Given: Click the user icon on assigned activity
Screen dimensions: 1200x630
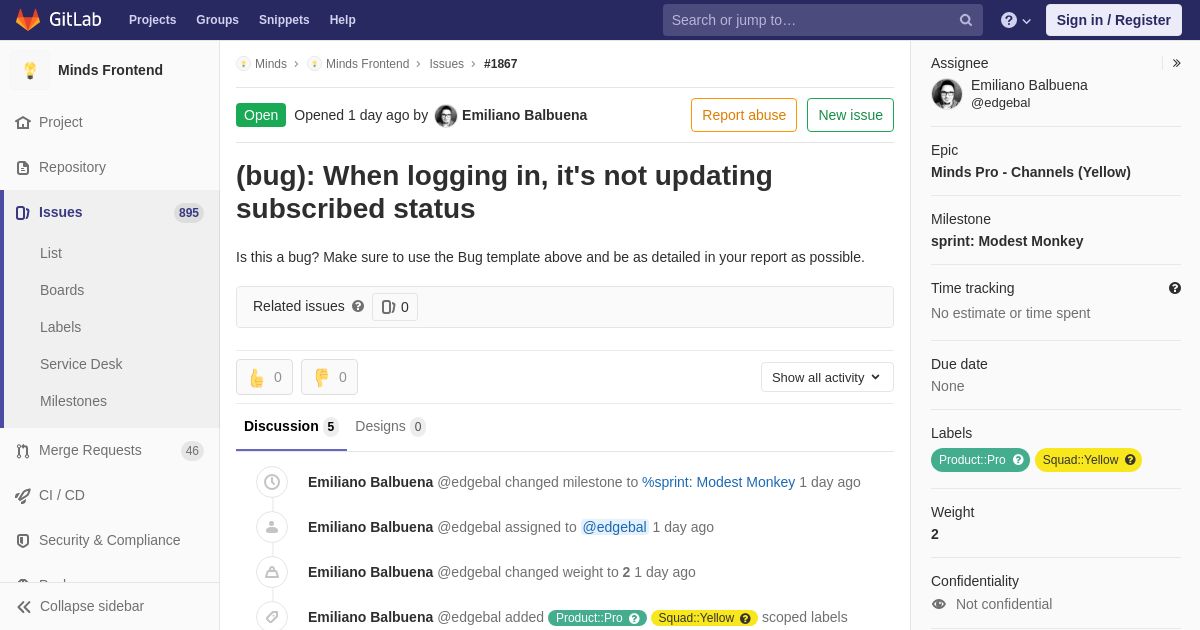Looking at the screenshot, I should [x=272, y=527].
